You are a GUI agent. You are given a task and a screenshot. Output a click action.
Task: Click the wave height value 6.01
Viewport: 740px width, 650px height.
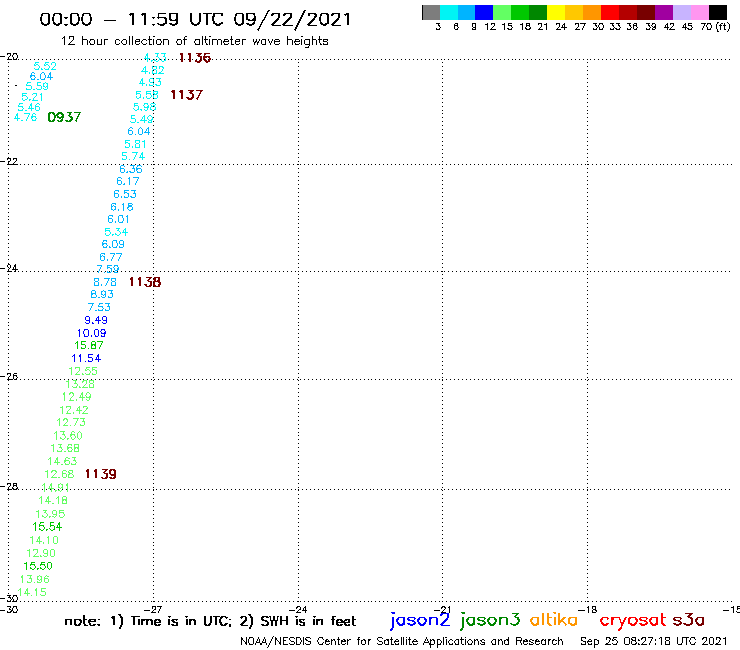(118, 219)
